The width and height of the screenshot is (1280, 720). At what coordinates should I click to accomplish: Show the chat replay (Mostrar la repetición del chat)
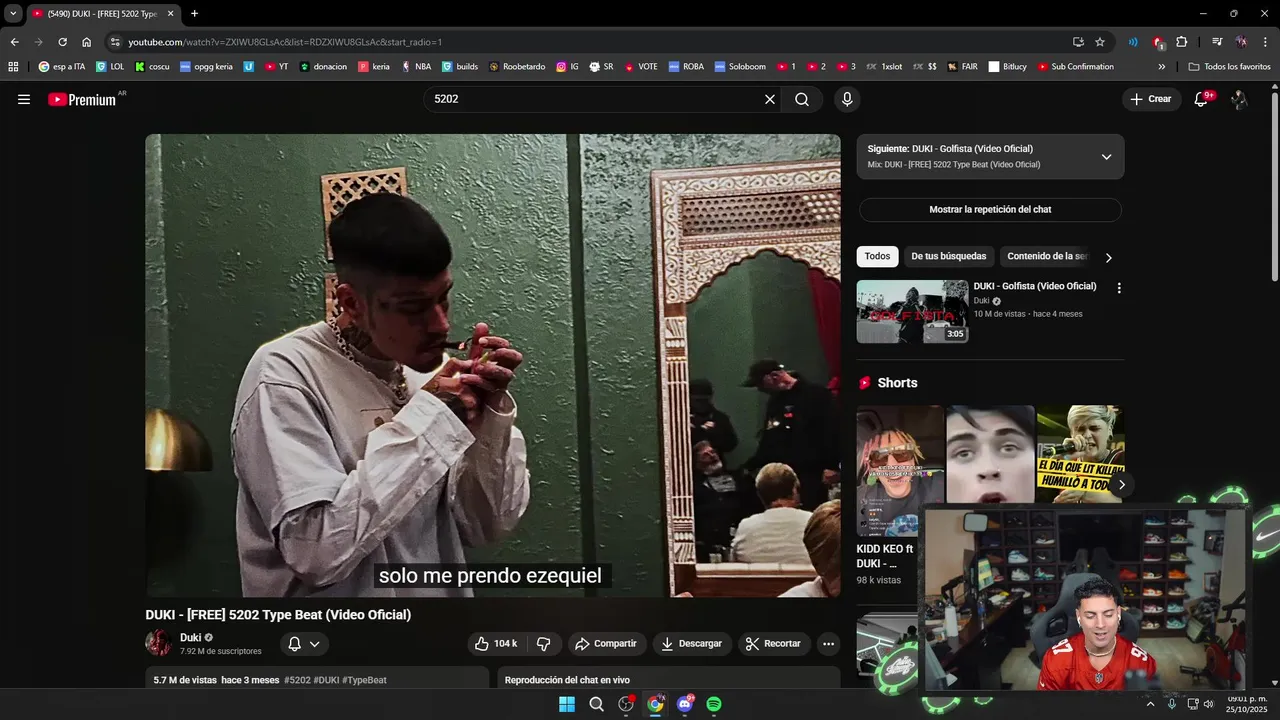pyautogui.click(x=990, y=210)
